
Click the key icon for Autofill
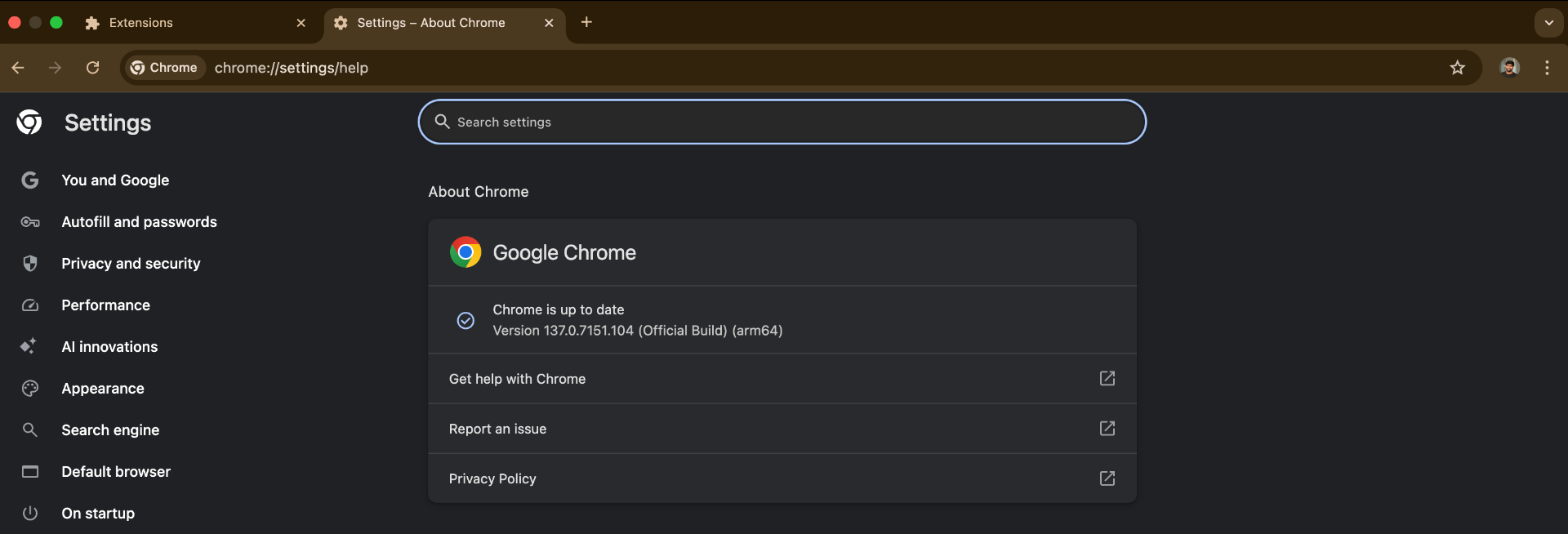[x=30, y=222]
